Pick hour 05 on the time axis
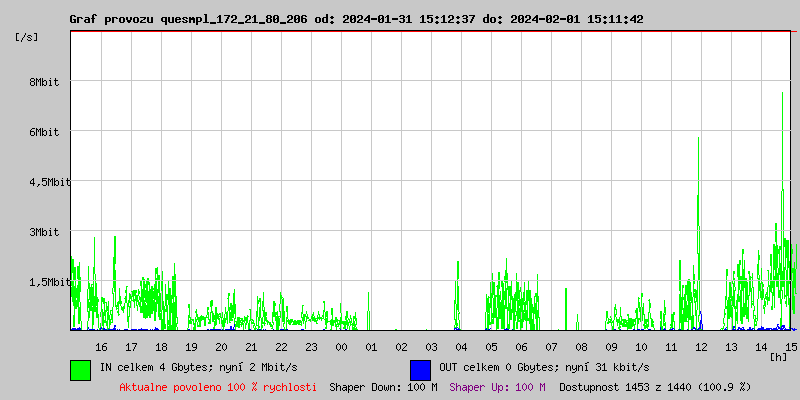This screenshot has height=400, width=800. tap(491, 346)
